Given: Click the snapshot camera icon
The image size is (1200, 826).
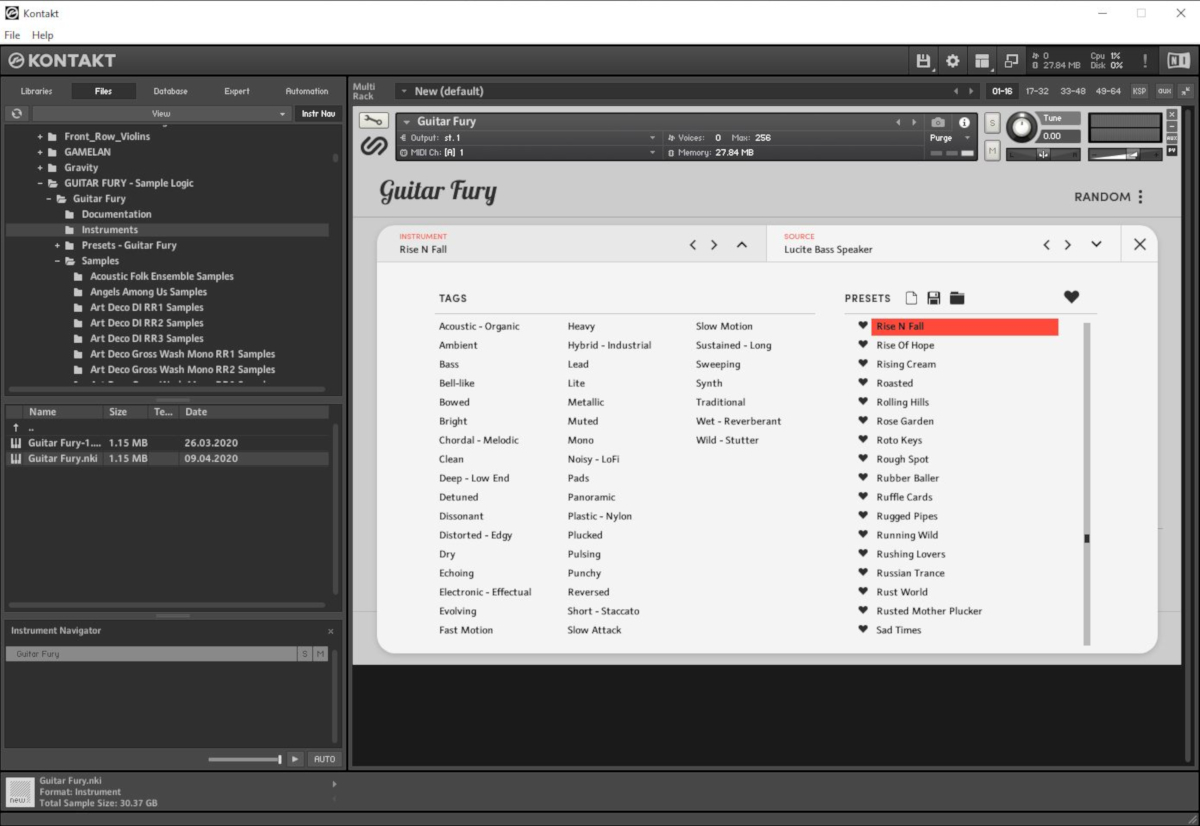Looking at the screenshot, I should [x=938, y=122].
